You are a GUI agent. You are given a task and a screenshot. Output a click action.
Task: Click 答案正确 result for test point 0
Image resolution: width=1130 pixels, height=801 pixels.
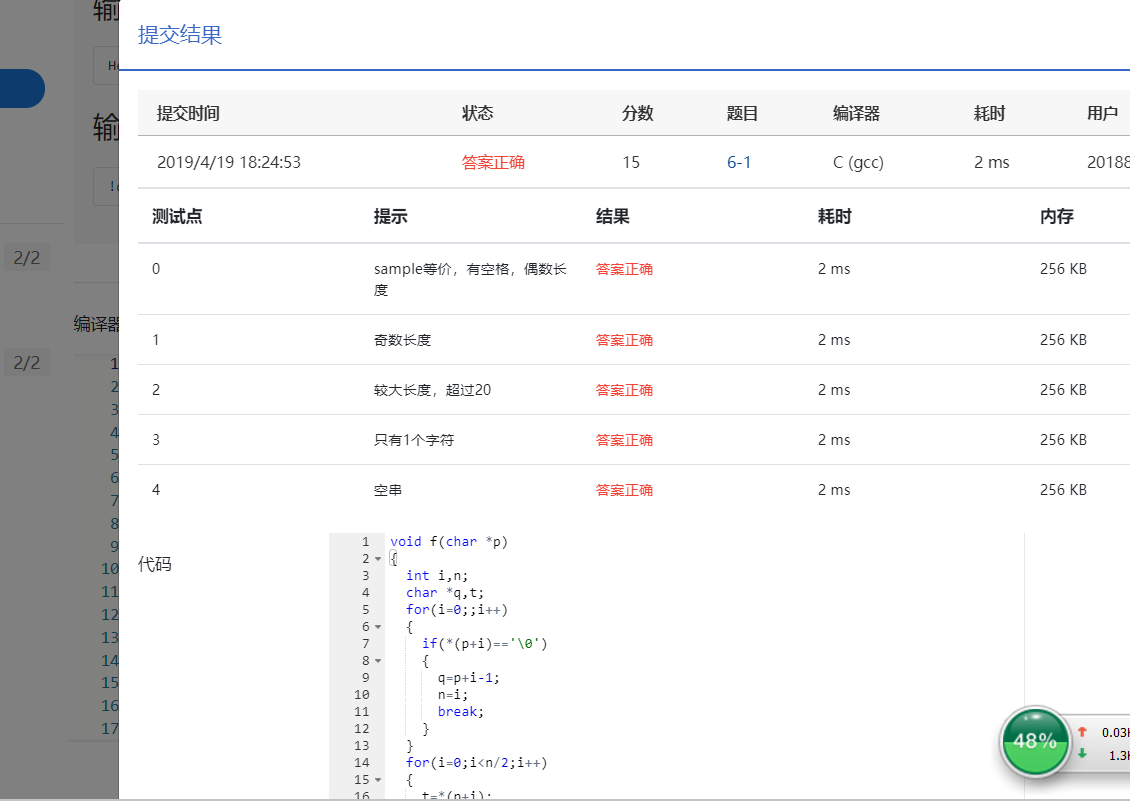[x=624, y=269]
